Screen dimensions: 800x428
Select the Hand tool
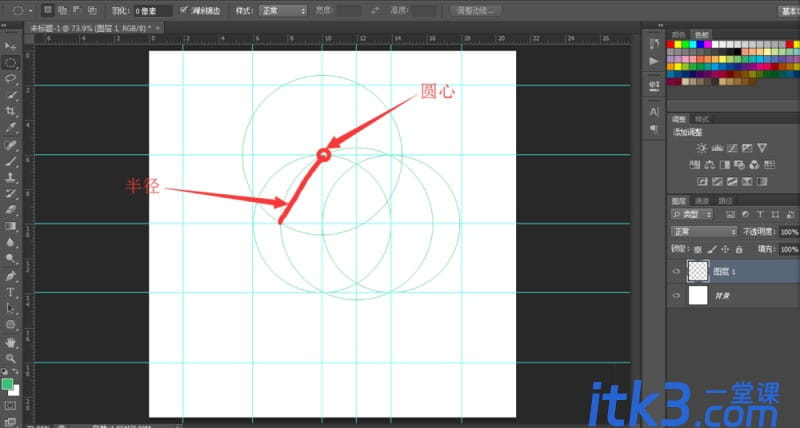tap(10, 342)
